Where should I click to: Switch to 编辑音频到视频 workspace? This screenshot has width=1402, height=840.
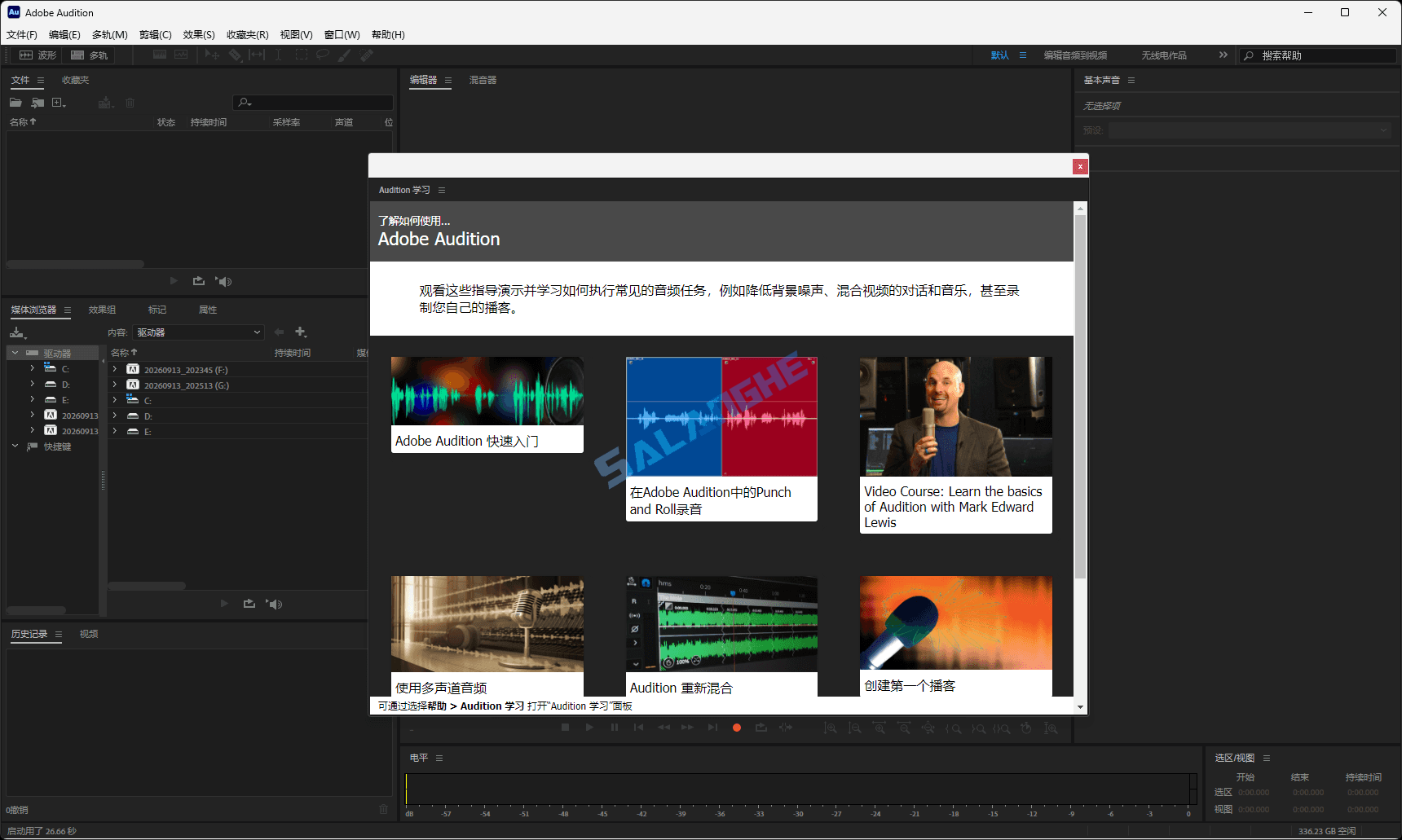coord(1075,55)
